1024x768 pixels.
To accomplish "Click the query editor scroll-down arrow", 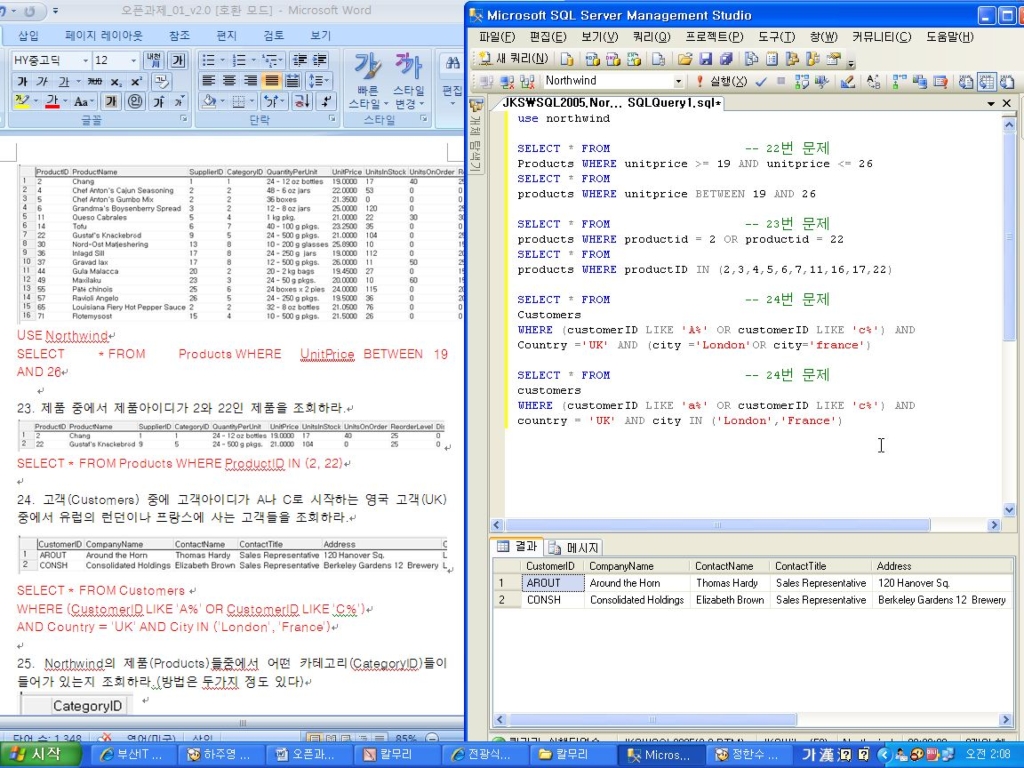I will 1009,509.
